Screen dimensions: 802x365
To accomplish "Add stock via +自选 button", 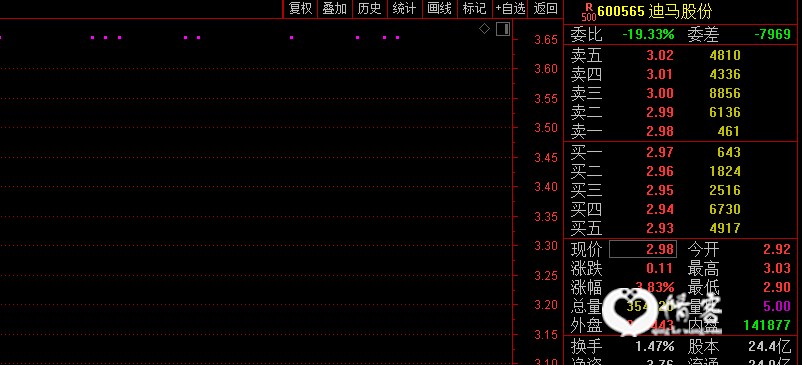I will tap(510, 9).
